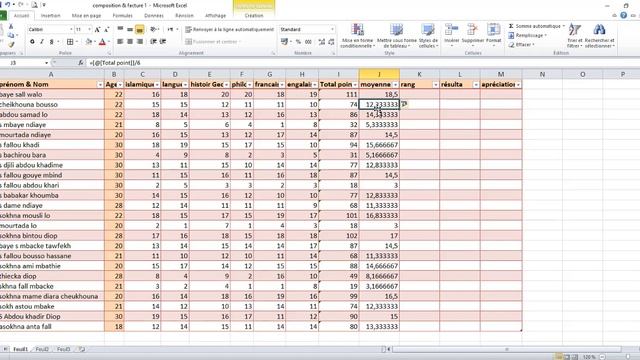The image size is (640, 360).
Task: Toggle the highlighted bottom align button
Action: point(140,29)
